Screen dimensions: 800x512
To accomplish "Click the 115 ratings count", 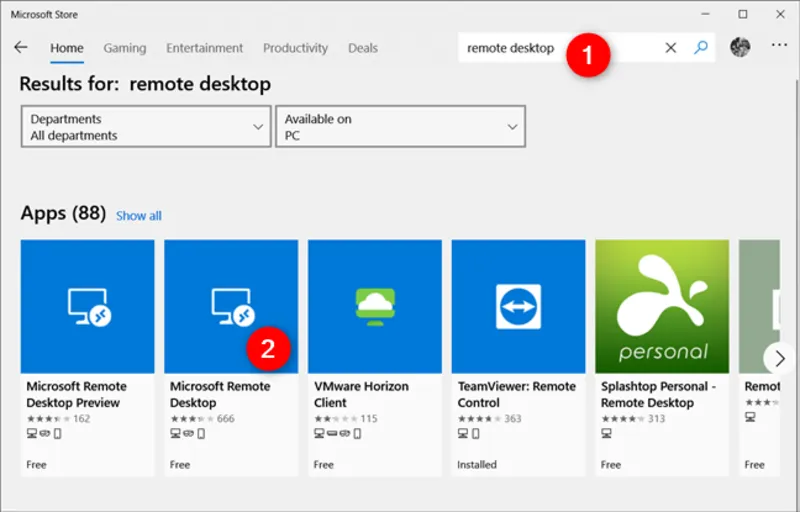I will [x=369, y=419].
